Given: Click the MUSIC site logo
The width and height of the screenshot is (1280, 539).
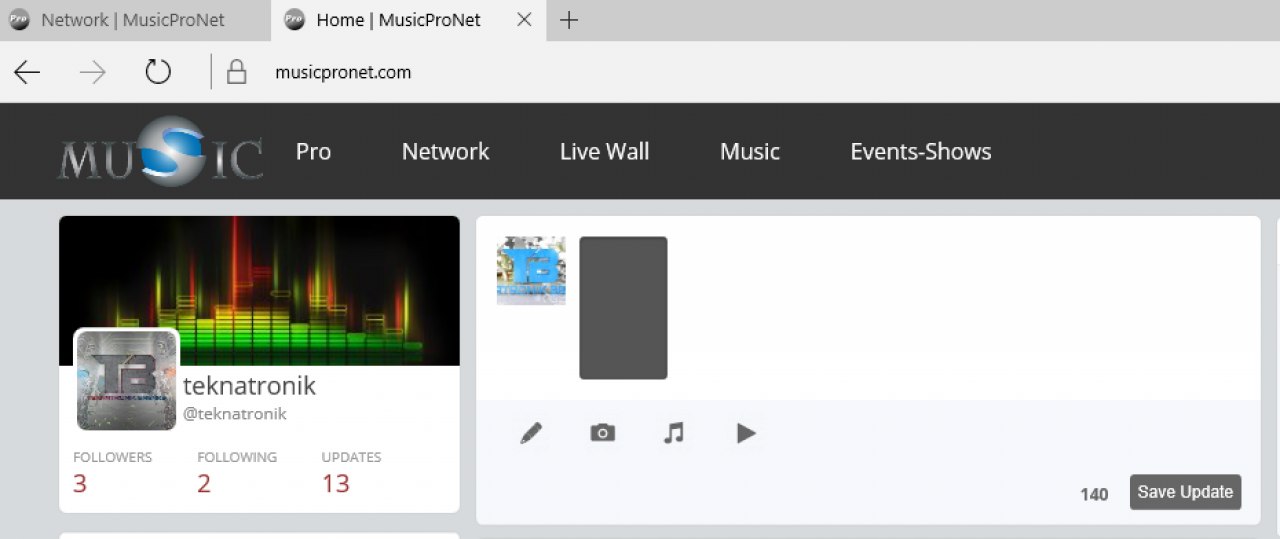Looking at the screenshot, I should [161, 151].
